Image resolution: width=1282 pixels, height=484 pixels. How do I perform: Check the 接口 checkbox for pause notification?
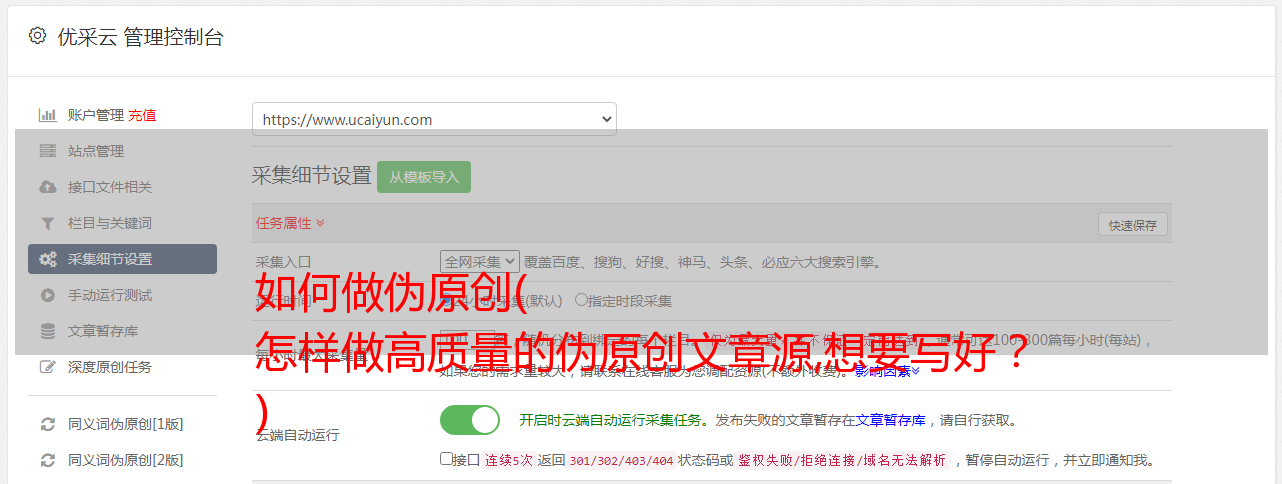click(x=446, y=459)
